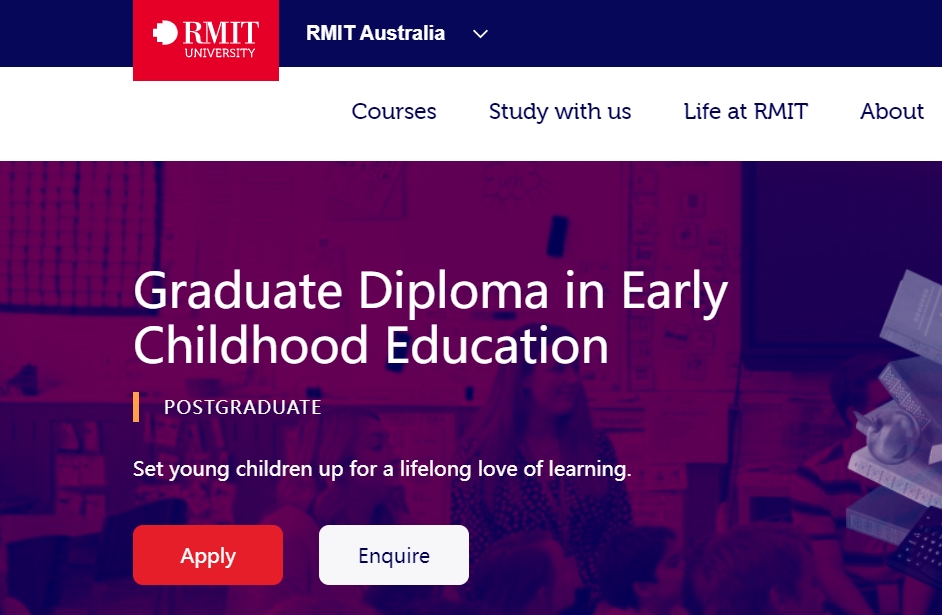Expand the RMIT Australia chevron arrow
Image resolution: width=942 pixels, height=615 pixels.
[x=480, y=34]
